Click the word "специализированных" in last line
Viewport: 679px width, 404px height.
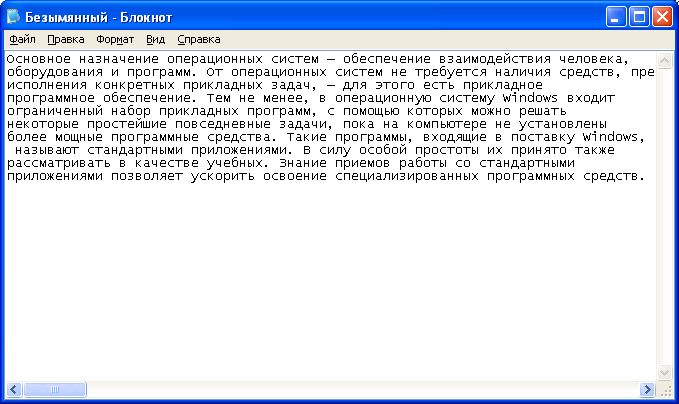pos(407,176)
